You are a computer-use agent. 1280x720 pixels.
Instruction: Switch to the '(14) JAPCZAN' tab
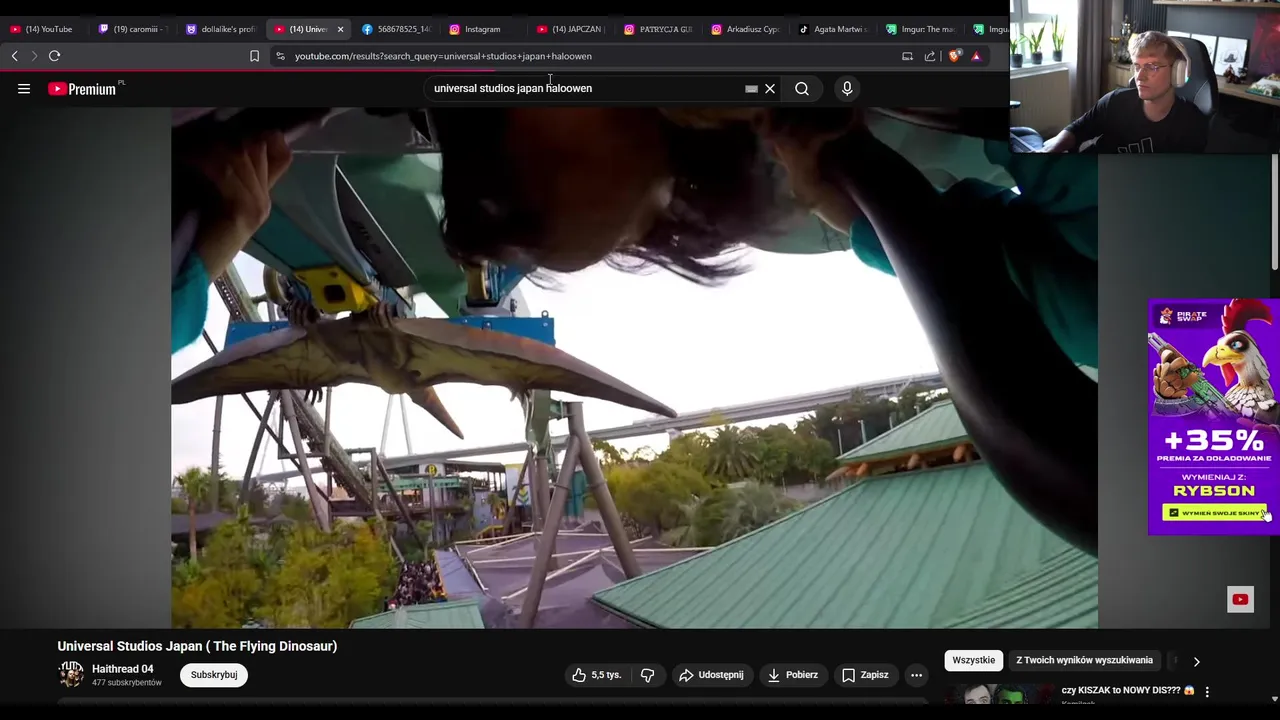click(572, 29)
